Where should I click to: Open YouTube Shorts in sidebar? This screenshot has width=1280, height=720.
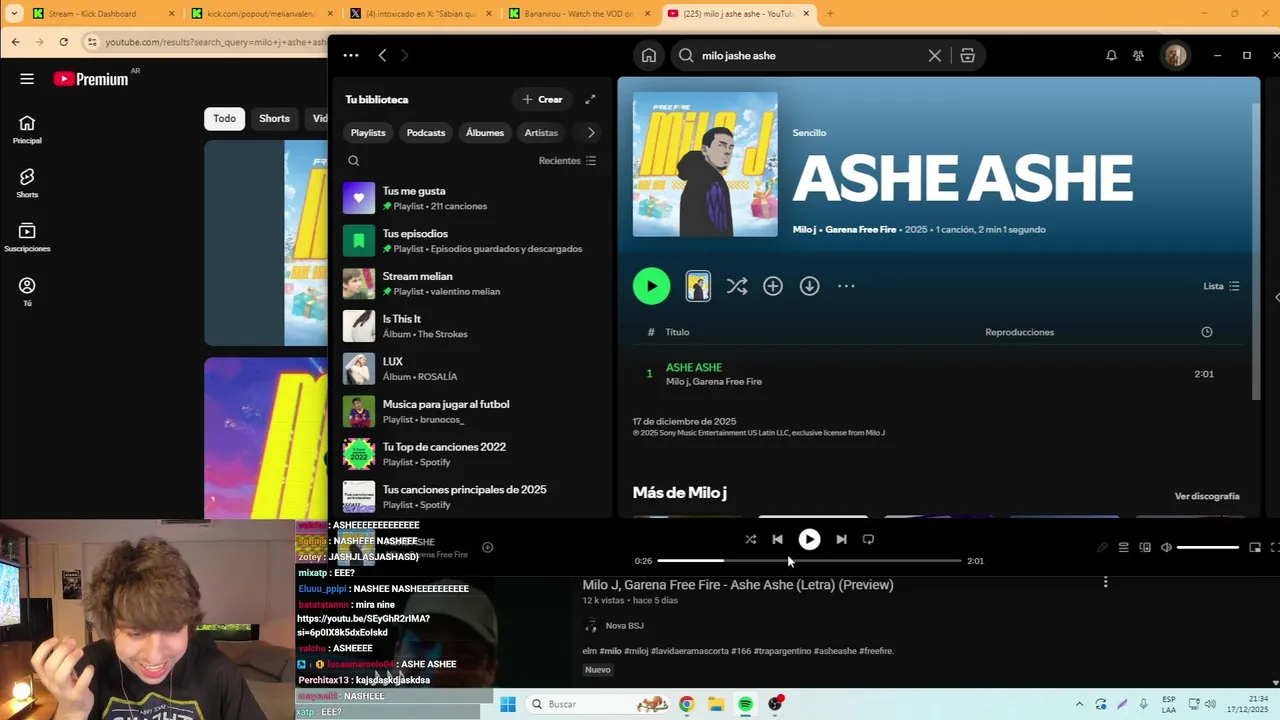[27, 183]
